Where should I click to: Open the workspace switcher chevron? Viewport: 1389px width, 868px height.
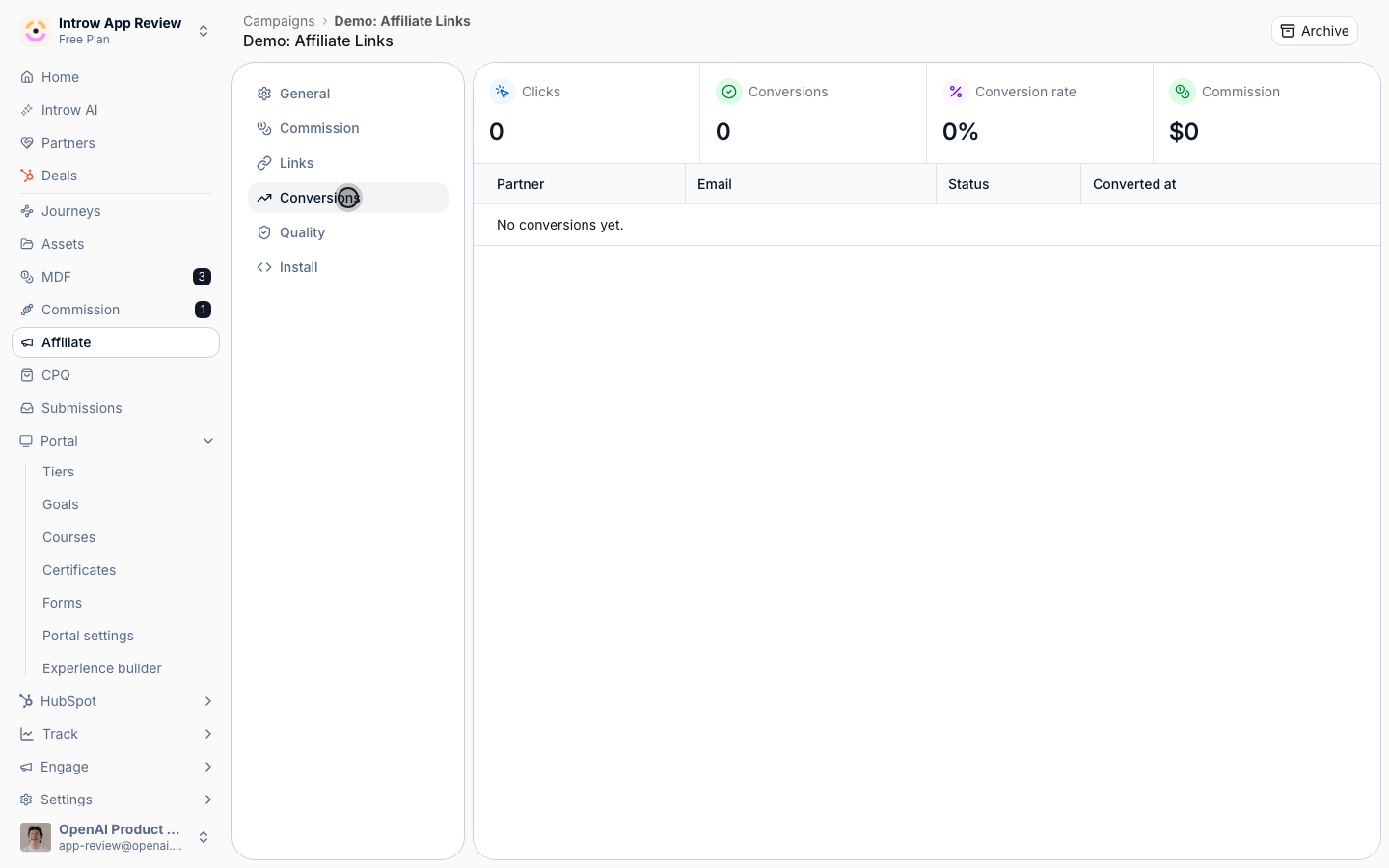[x=204, y=31]
